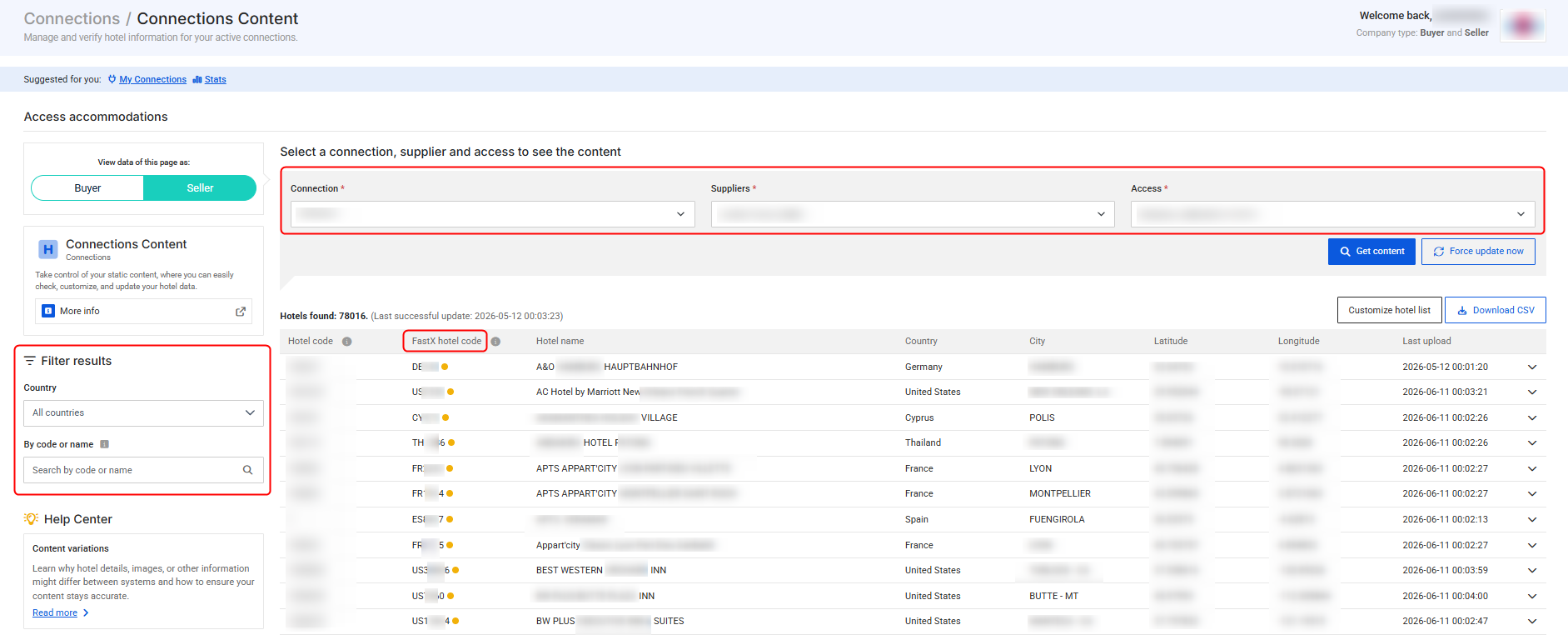The height and width of the screenshot is (640, 1568).
Task: Open the Suppliers dropdown
Action: [913, 214]
